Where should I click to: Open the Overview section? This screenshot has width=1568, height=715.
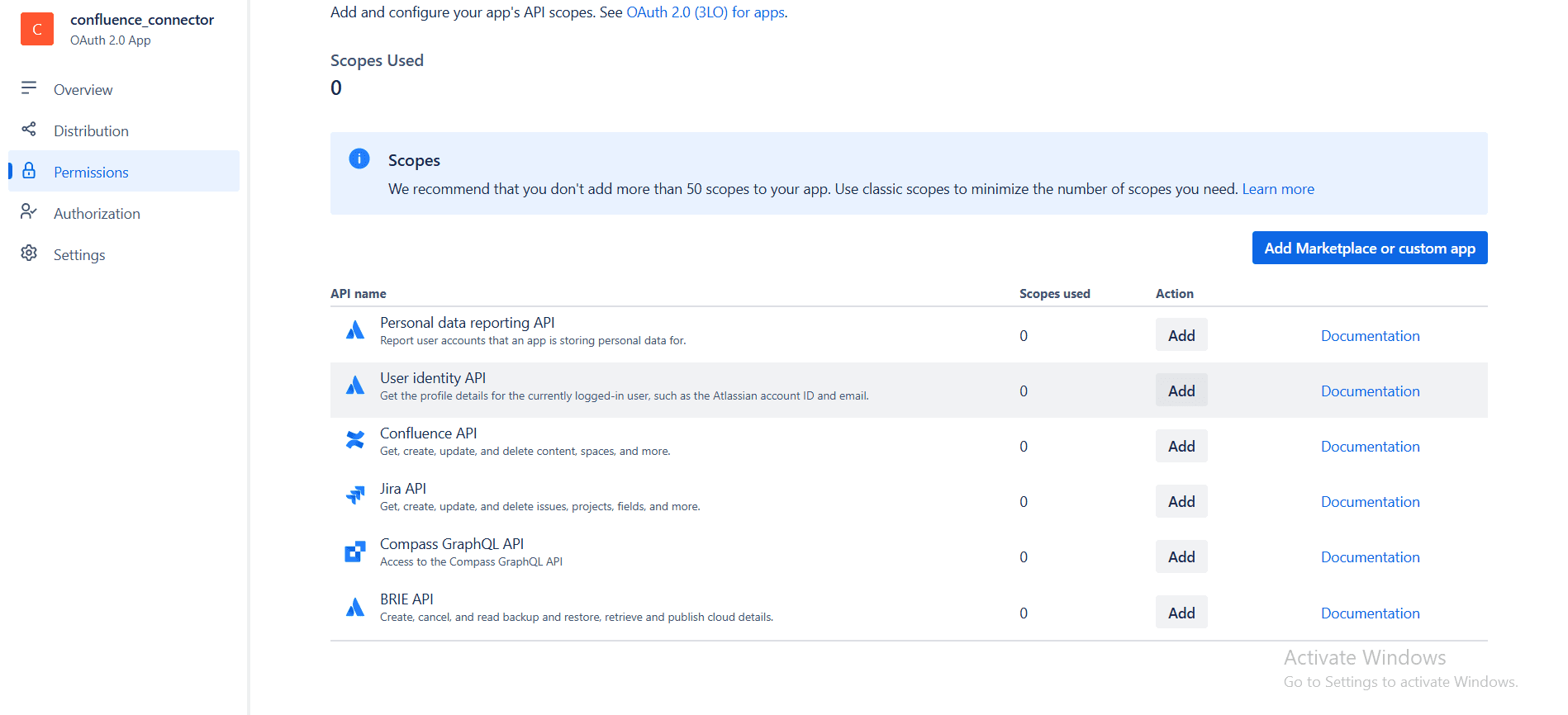tap(83, 90)
